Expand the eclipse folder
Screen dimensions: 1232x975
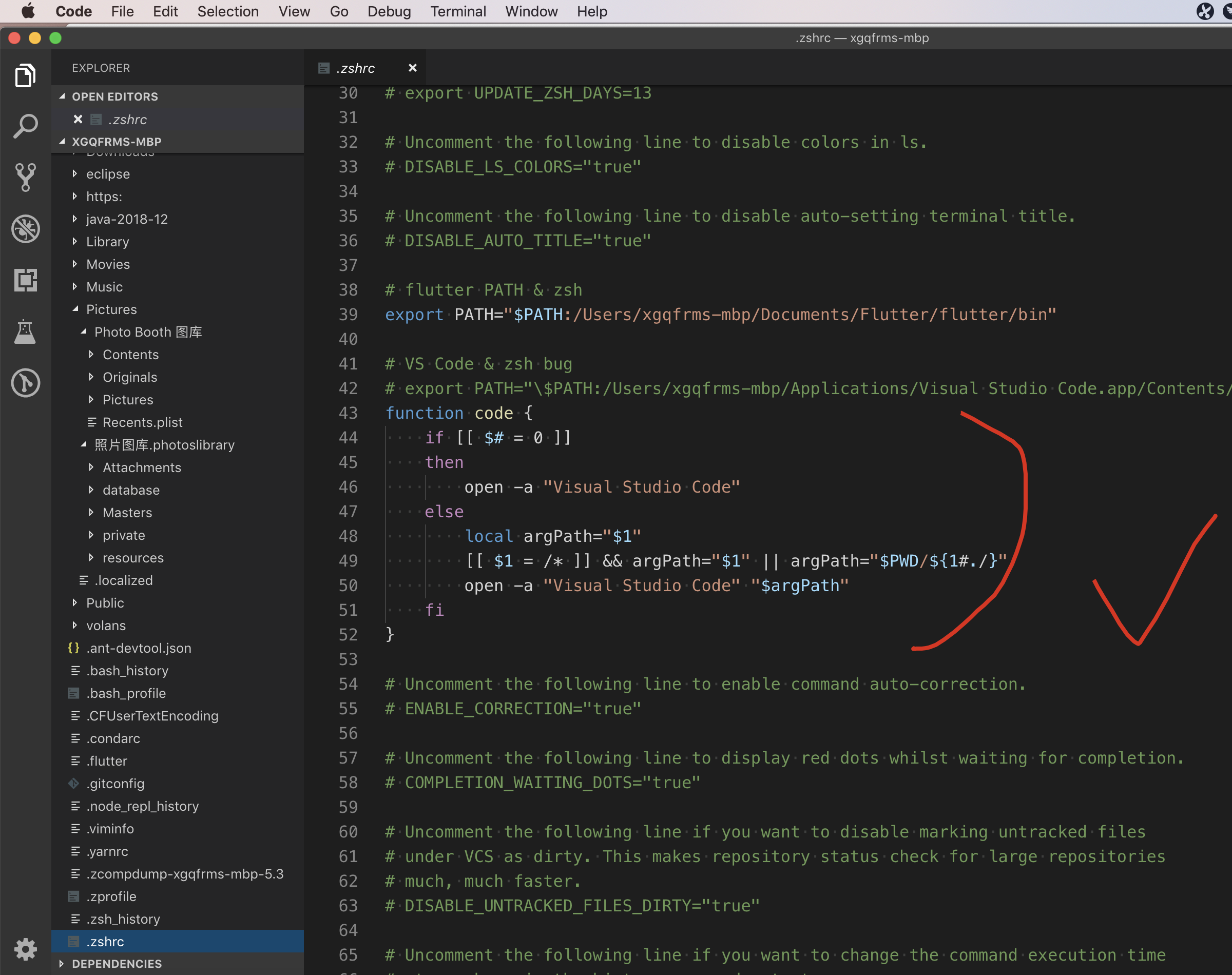[x=108, y=174]
